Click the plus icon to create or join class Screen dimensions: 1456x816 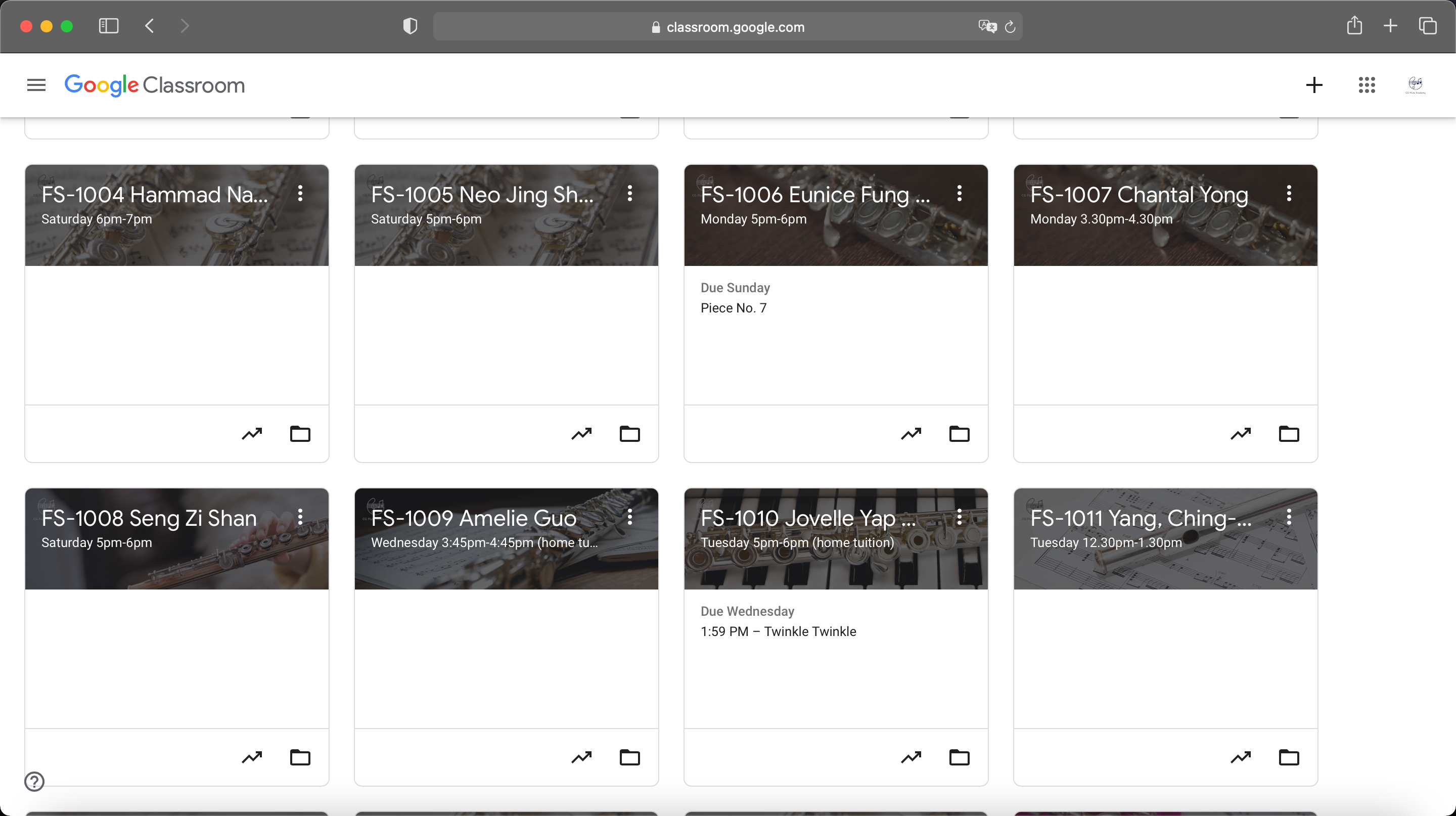click(x=1314, y=85)
